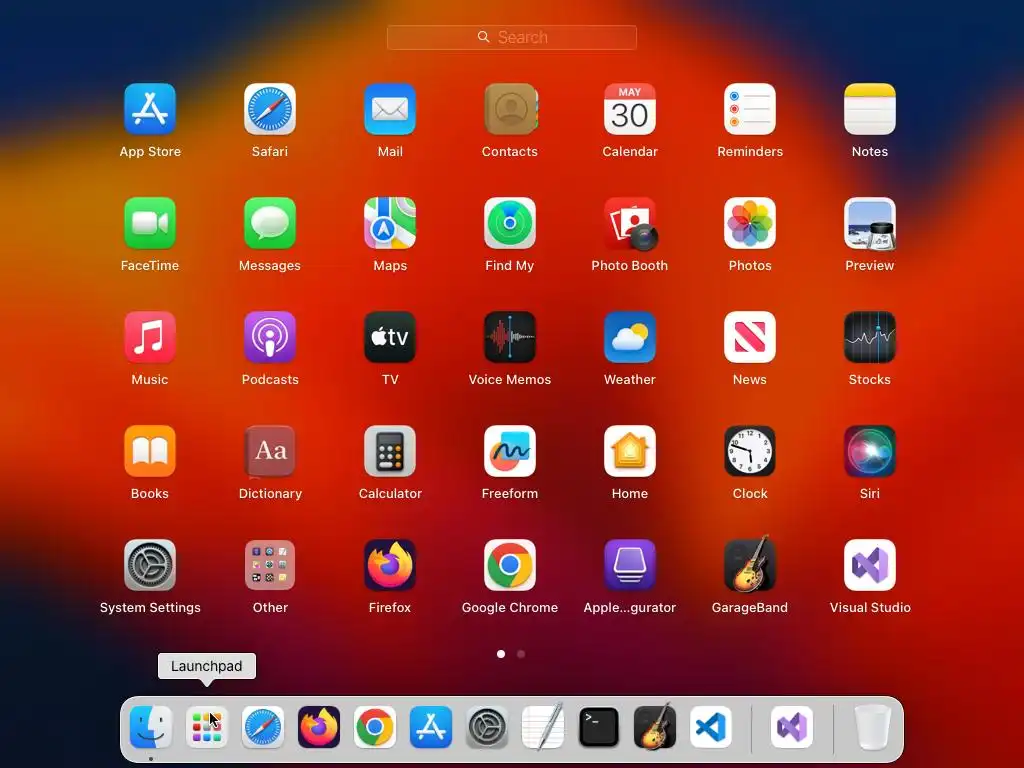
Task: Open System Settings in the Launchpad grid
Action: point(150,565)
